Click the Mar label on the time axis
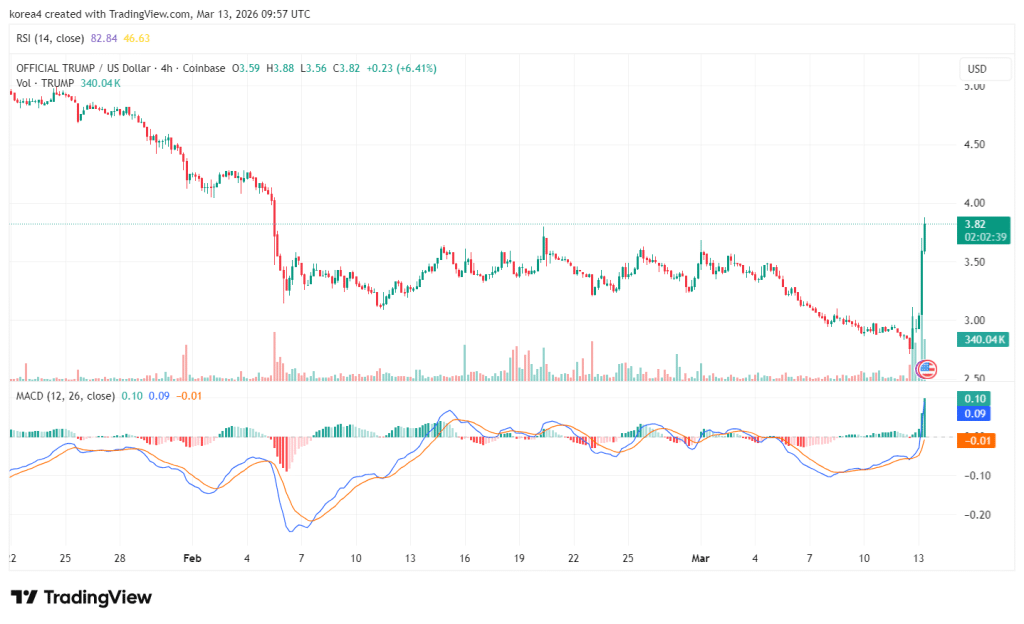 coord(700,558)
